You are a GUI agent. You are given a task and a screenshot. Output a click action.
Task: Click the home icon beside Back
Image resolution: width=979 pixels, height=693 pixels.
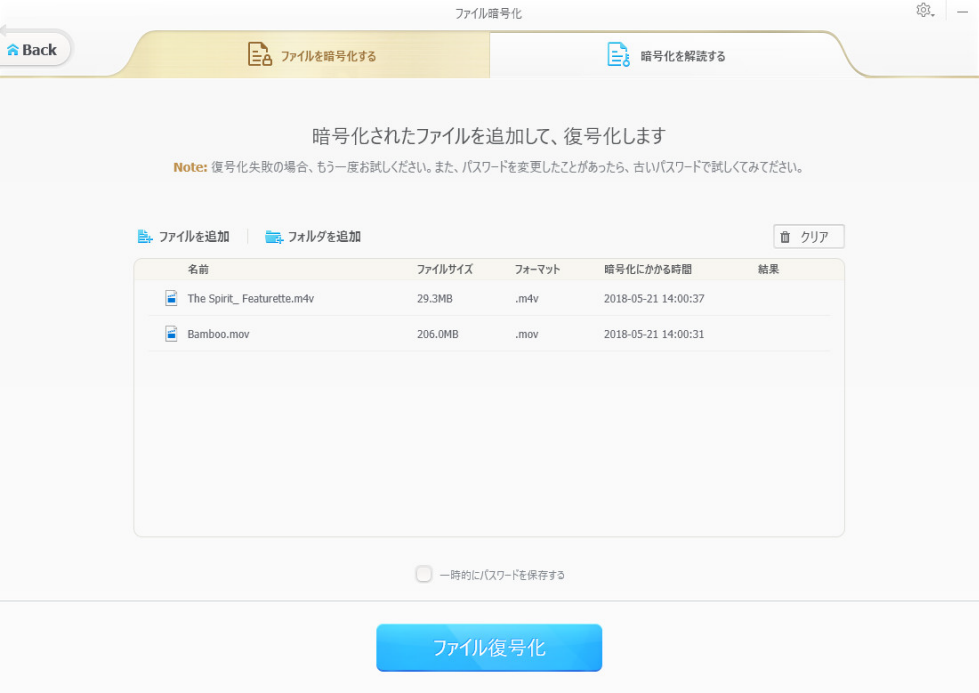click(12, 50)
